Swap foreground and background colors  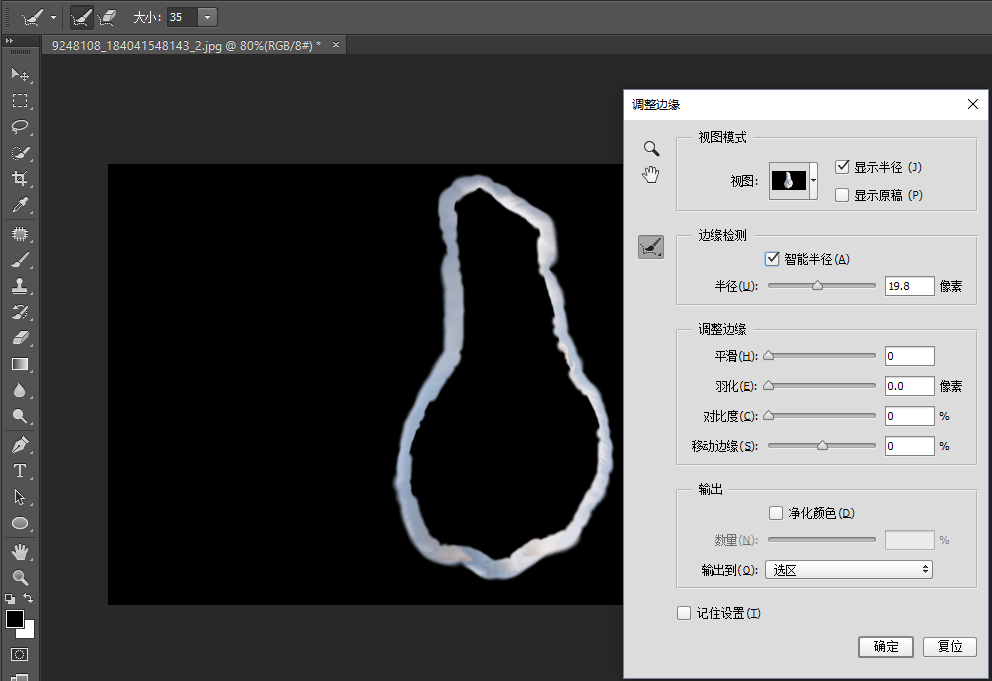coord(28,598)
